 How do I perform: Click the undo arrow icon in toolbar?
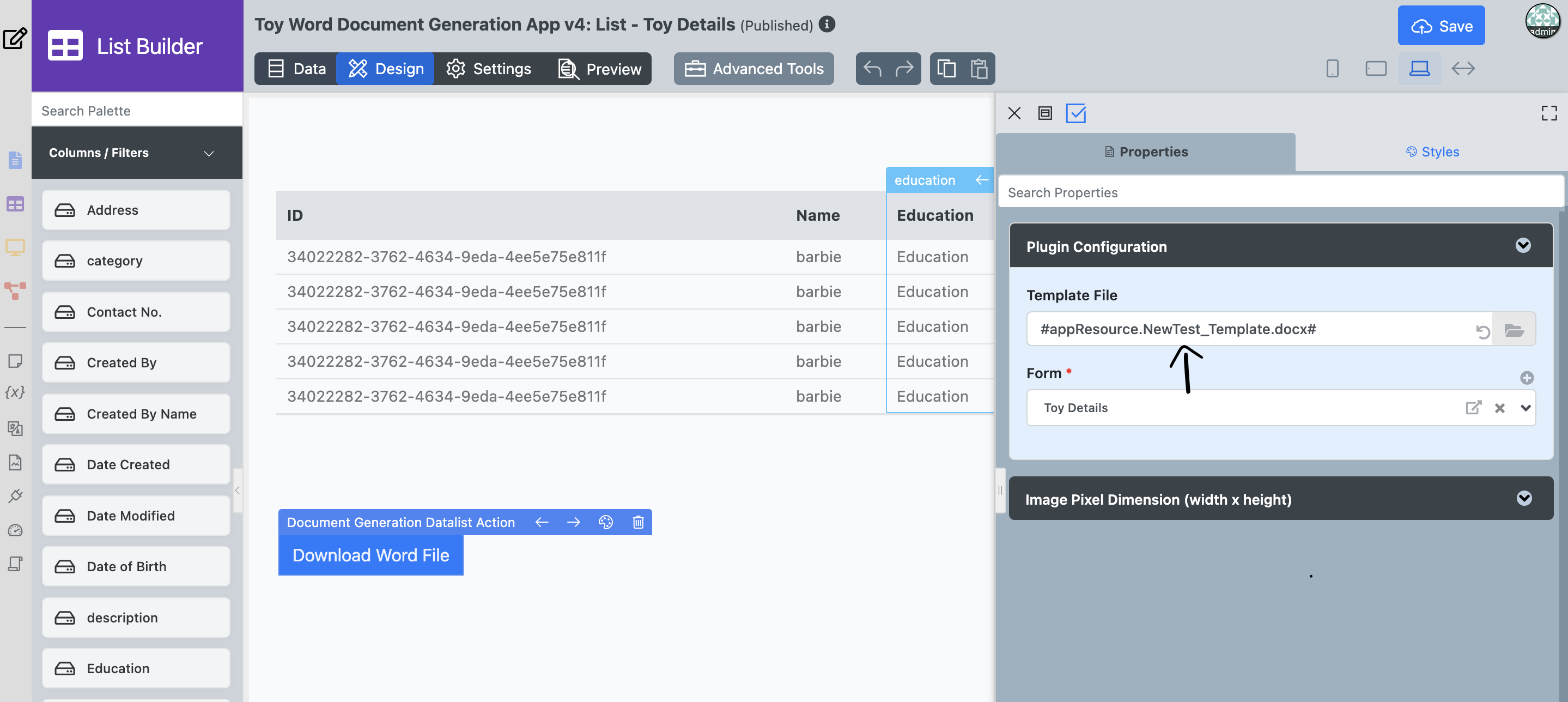(x=872, y=69)
